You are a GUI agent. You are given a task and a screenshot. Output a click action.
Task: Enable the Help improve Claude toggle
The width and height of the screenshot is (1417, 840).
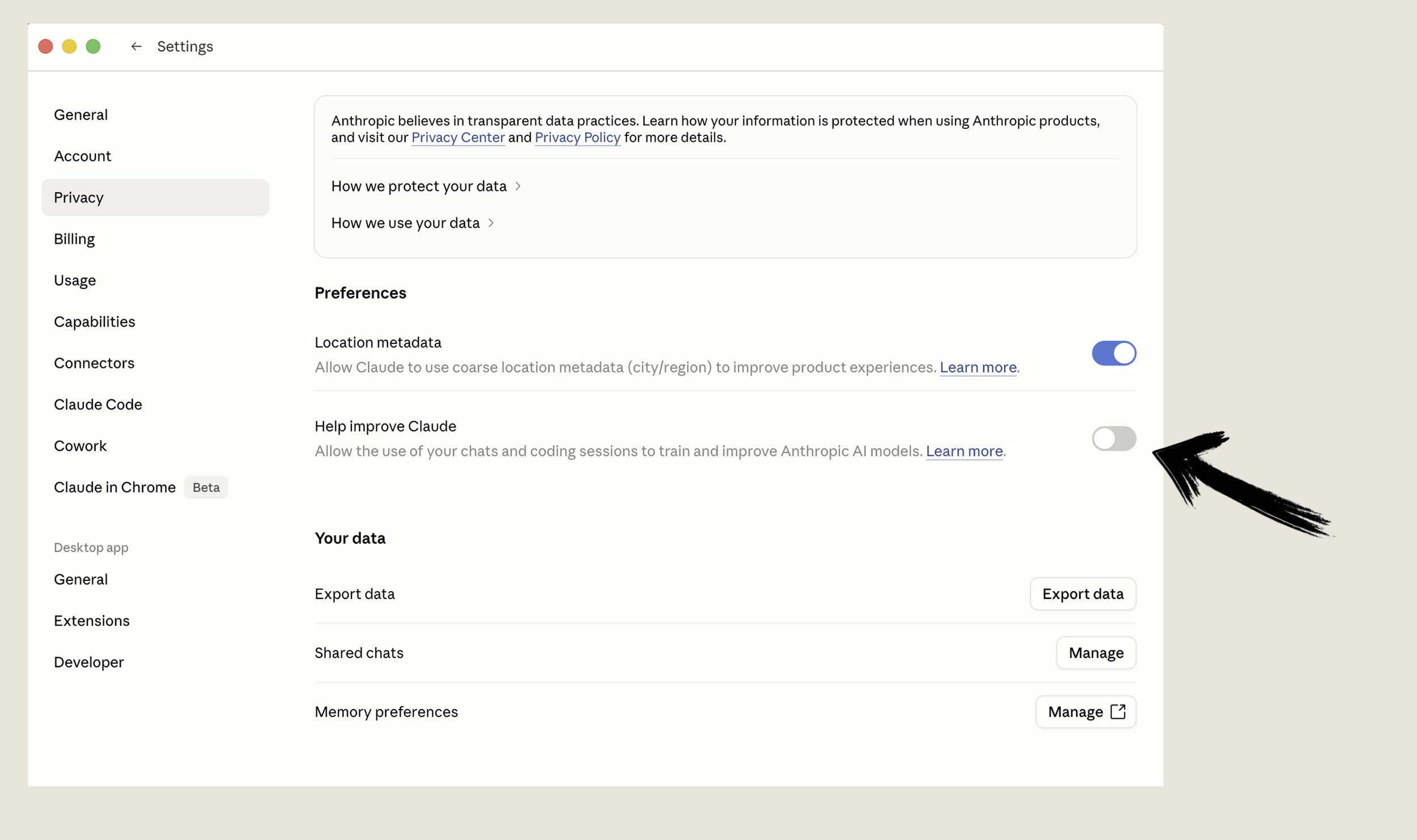tap(1114, 438)
